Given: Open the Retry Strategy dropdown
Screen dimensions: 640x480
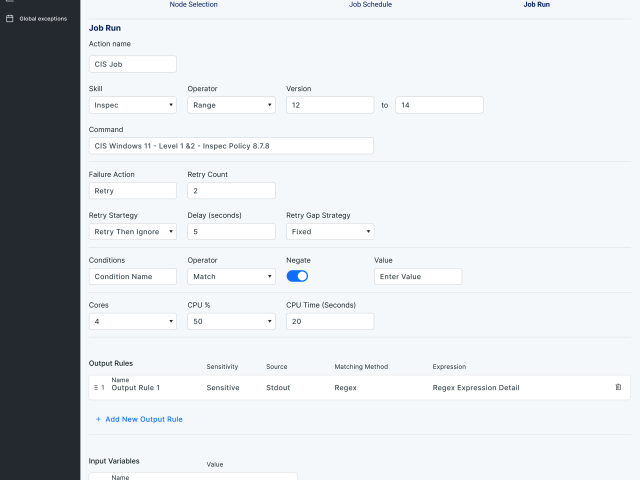Looking at the screenshot, I should [x=132, y=231].
